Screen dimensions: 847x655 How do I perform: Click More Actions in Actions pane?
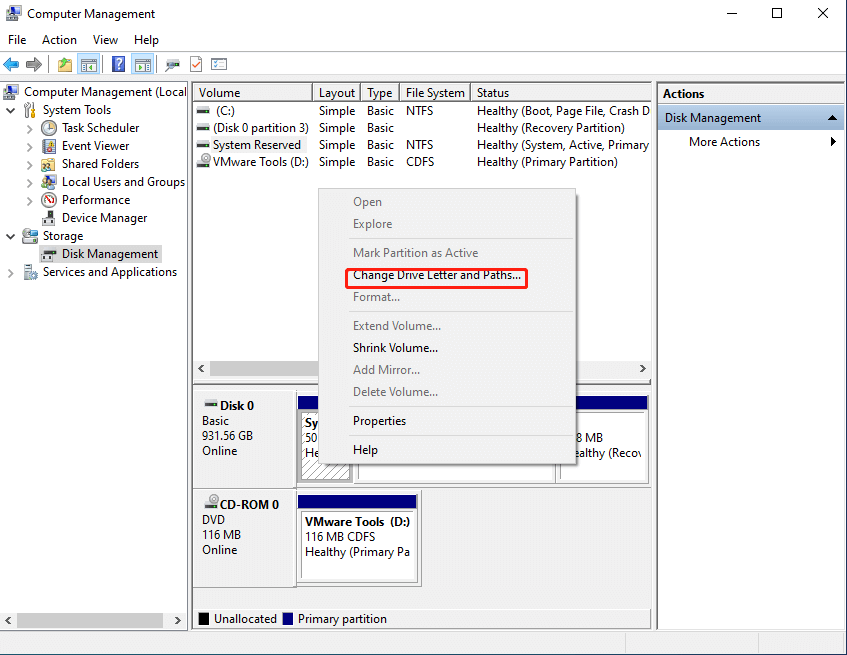pyautogui.click(x=724, y=141)
